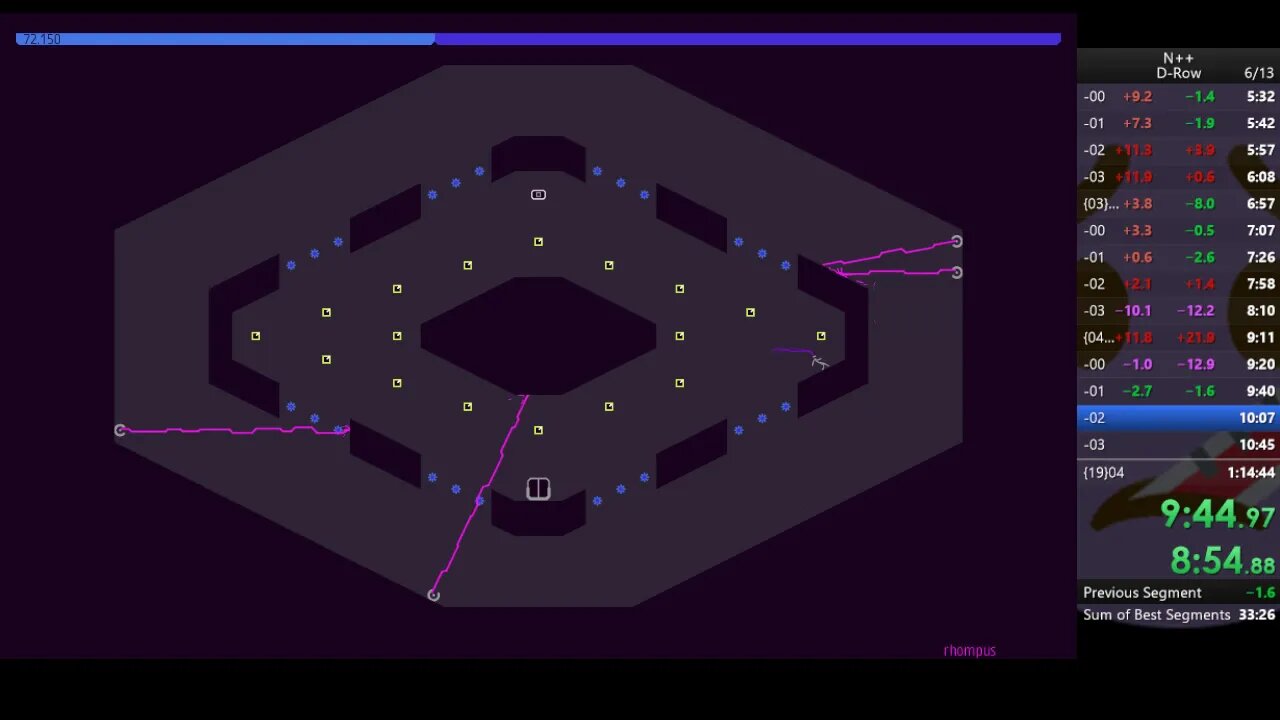
Task: Click the Sum of Best Segments label
Action: (x=1157, y=615)
